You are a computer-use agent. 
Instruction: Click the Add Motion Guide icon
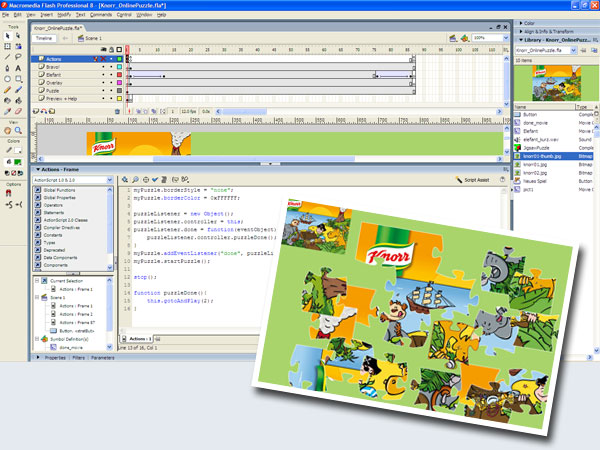tap(44, 111)
